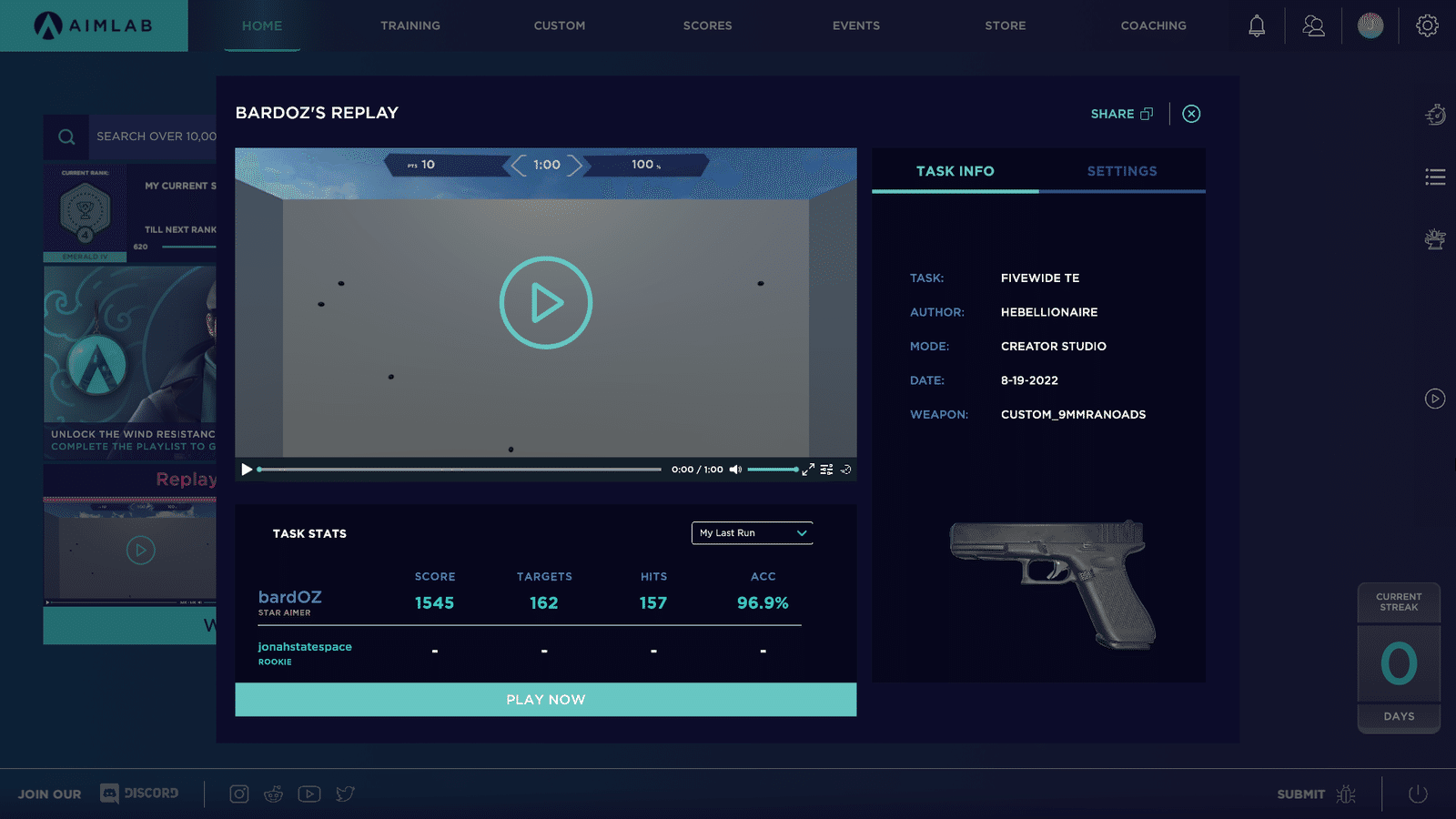
Task: Click the play circle sidebar icon on the right
Action: (1435, 399)
